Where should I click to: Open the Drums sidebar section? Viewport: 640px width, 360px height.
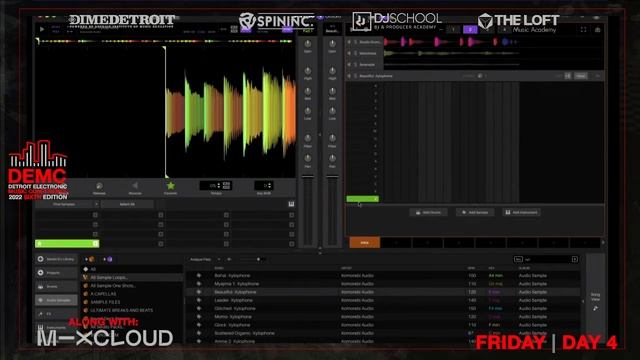[56, 287]
